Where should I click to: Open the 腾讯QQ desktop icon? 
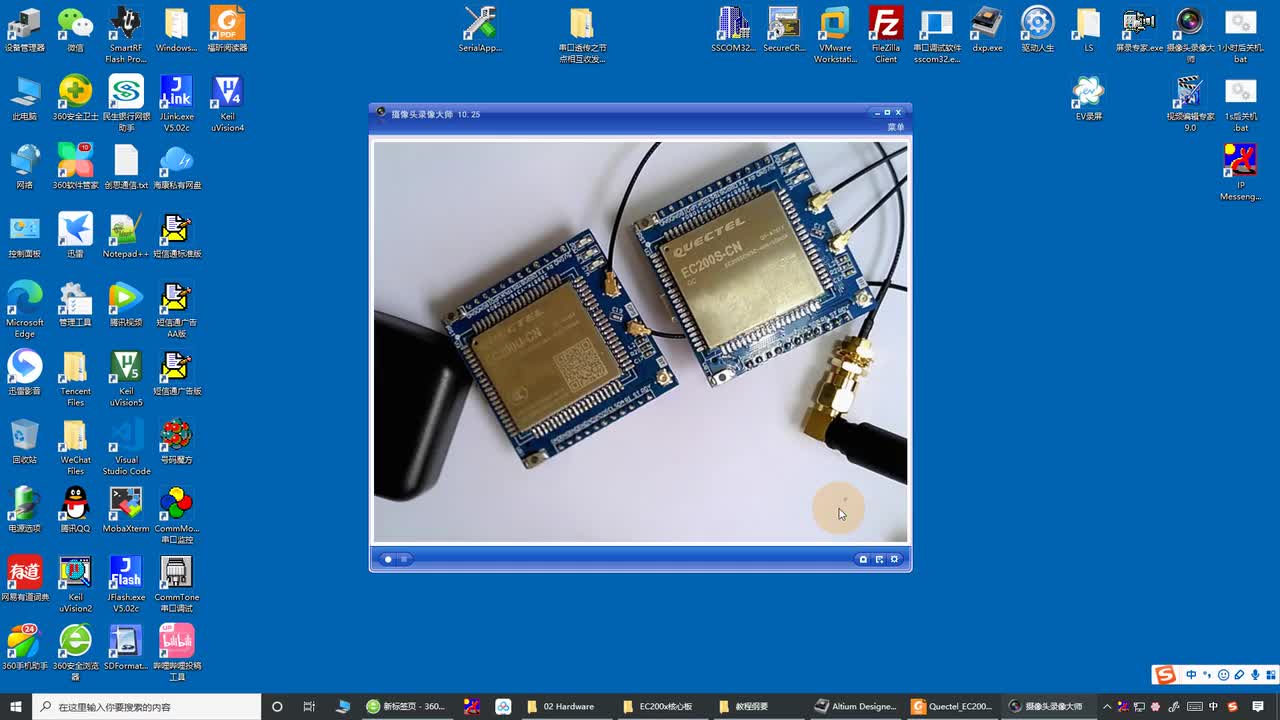[75, 510]
